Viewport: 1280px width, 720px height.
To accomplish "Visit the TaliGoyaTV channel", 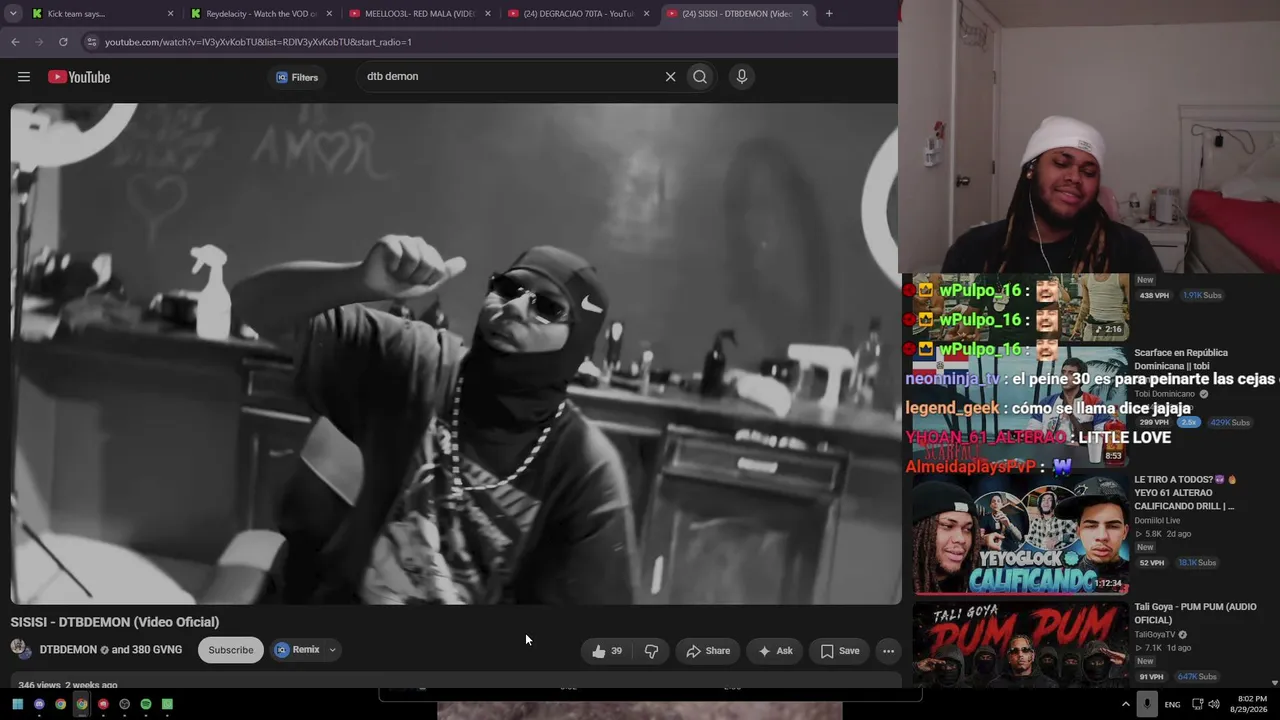I will pos(1155,635).
